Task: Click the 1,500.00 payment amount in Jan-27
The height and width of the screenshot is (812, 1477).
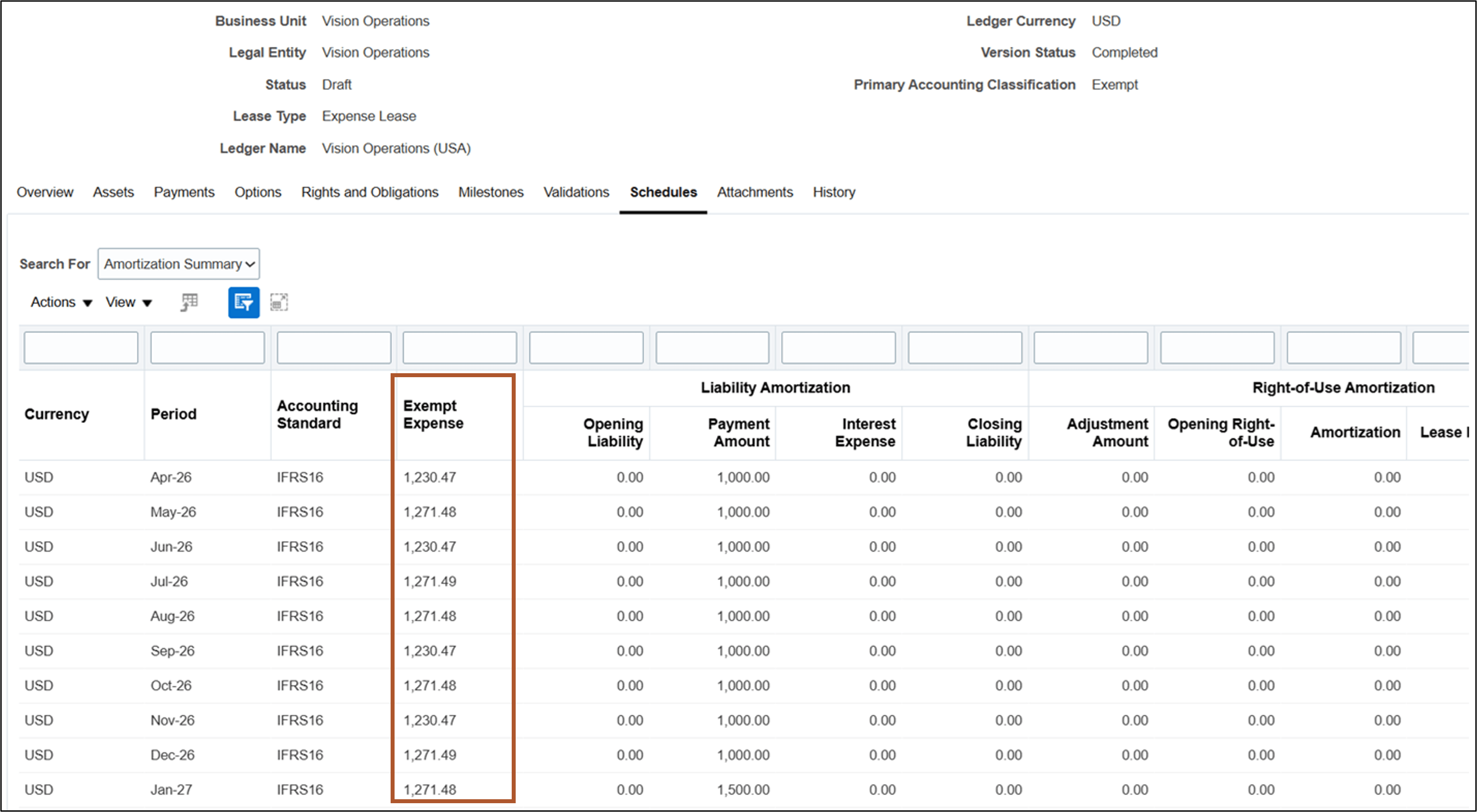Action: pyautogui.click(x=743, y=790)
